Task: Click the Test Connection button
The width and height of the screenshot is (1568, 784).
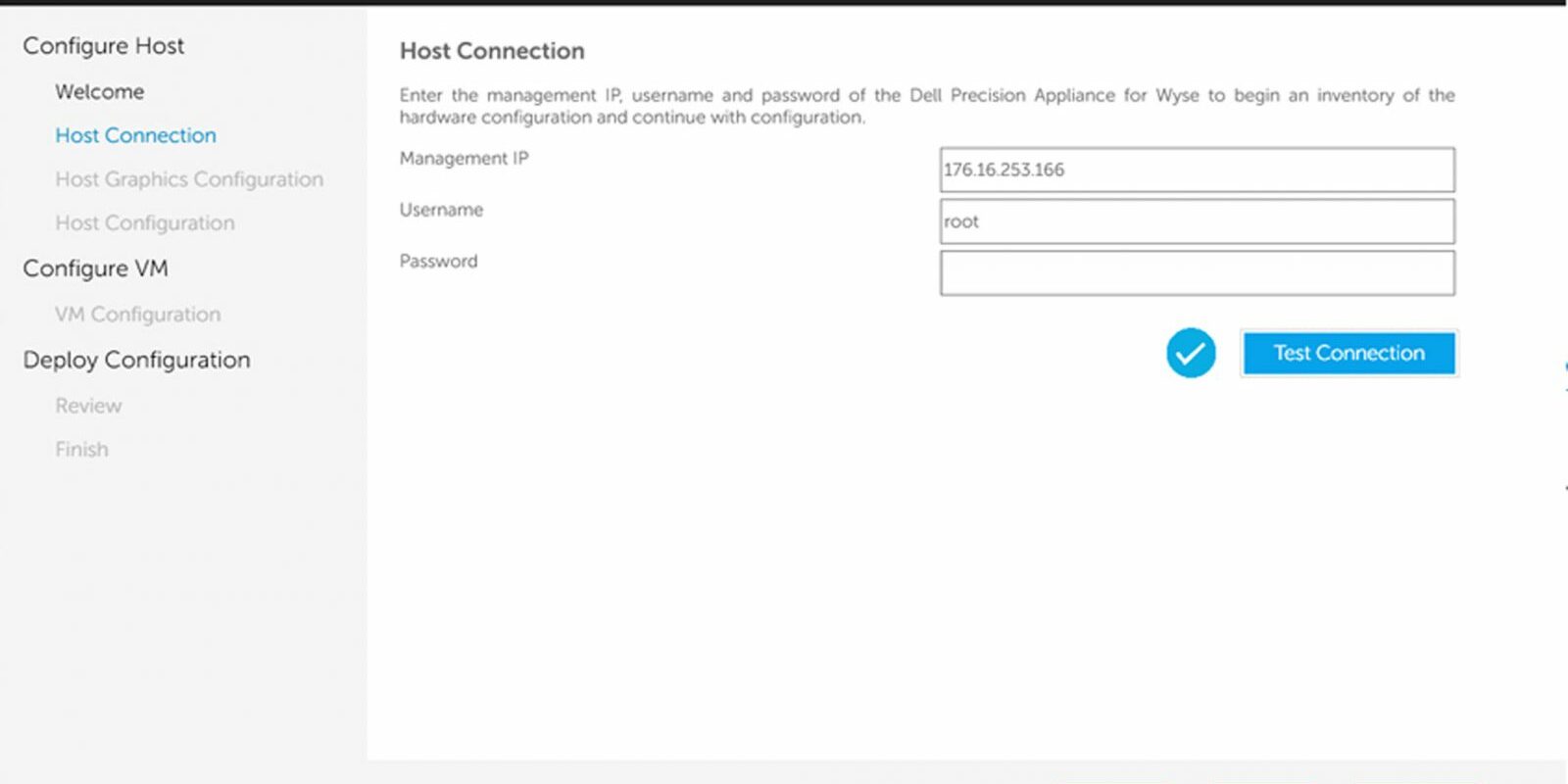Action: (x=1349, y=353)
